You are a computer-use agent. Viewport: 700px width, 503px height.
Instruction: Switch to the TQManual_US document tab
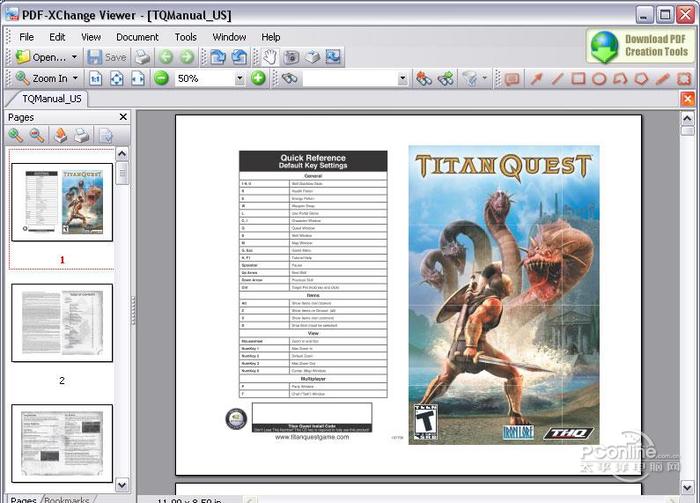pyautogui.click(x=52, y=99)
